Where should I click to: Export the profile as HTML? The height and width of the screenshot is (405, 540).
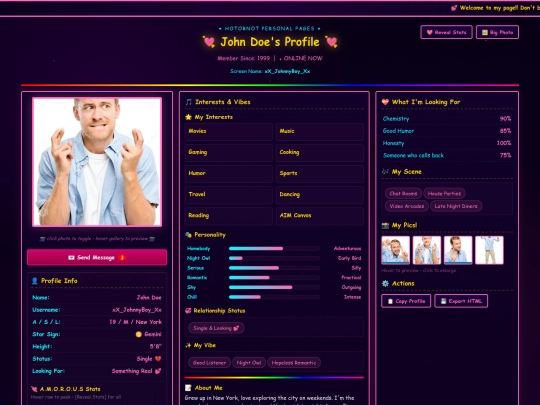point(461,301)
